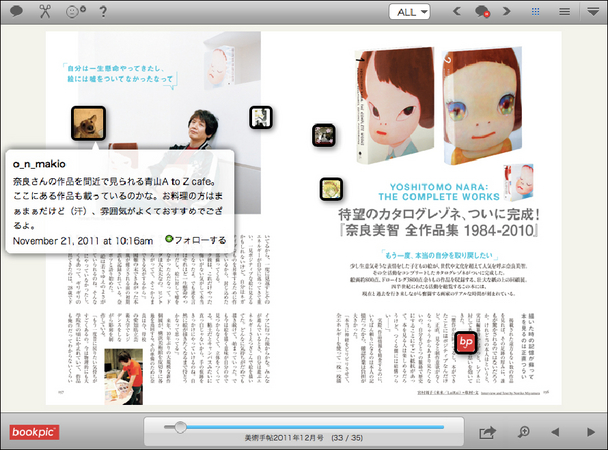The image size is (608, 450).
Task: Go to previous page with the left triangle
Action: click(x=555, y=432)
